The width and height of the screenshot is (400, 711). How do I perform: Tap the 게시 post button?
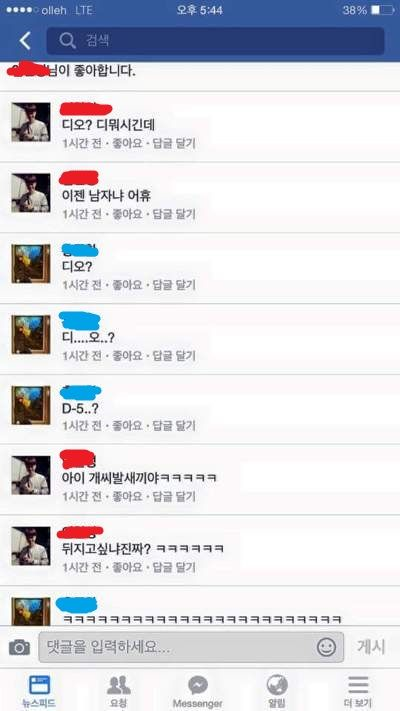click(371, 647)
